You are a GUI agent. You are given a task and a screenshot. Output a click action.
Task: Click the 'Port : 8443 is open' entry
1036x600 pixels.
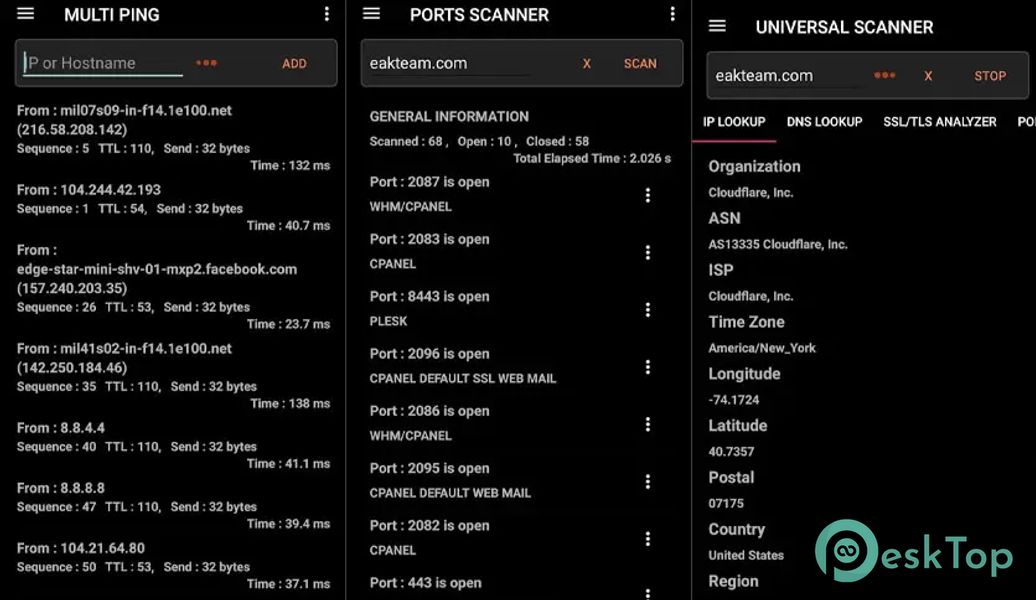429,297
